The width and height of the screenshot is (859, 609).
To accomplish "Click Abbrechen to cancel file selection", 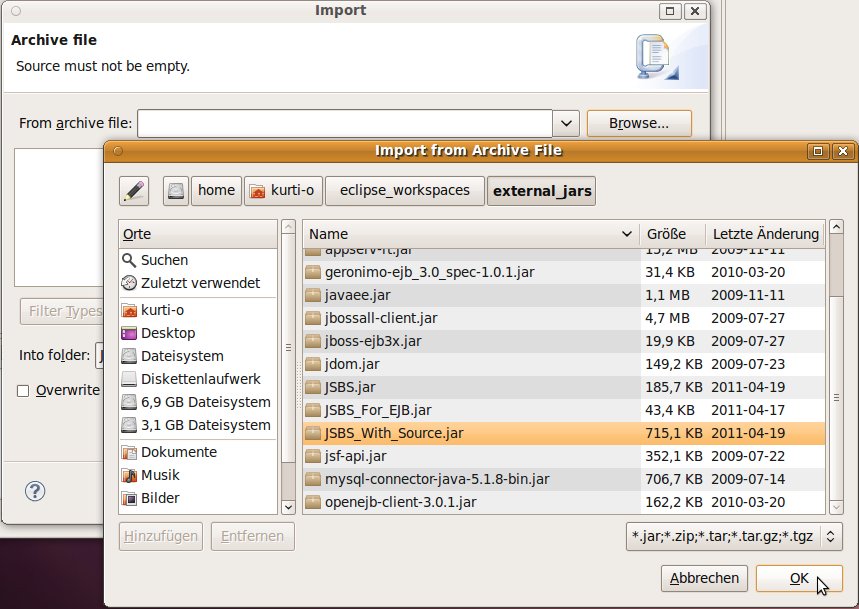I will coord(704,578).
